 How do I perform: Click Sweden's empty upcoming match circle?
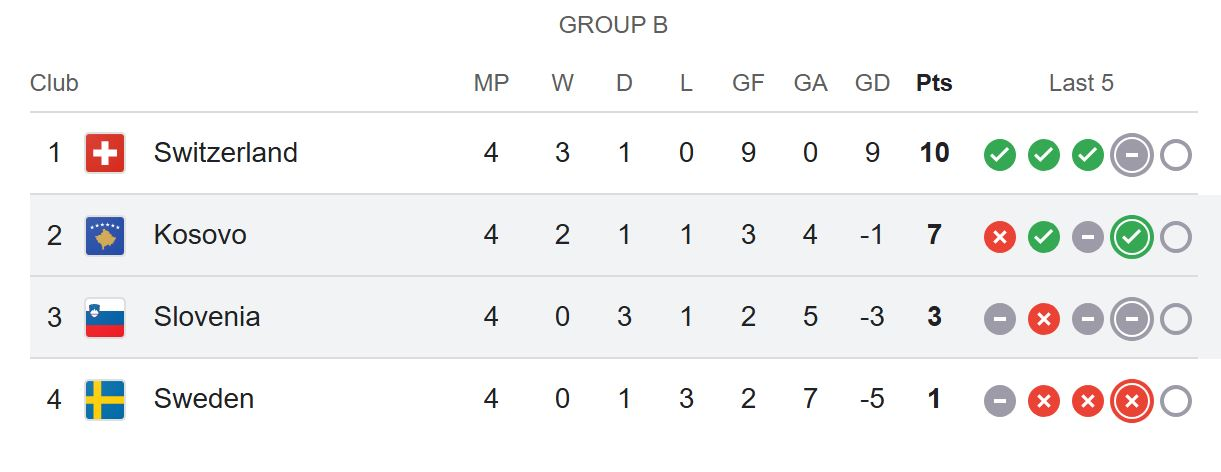pyautogui.click(x=1176, y=401)
